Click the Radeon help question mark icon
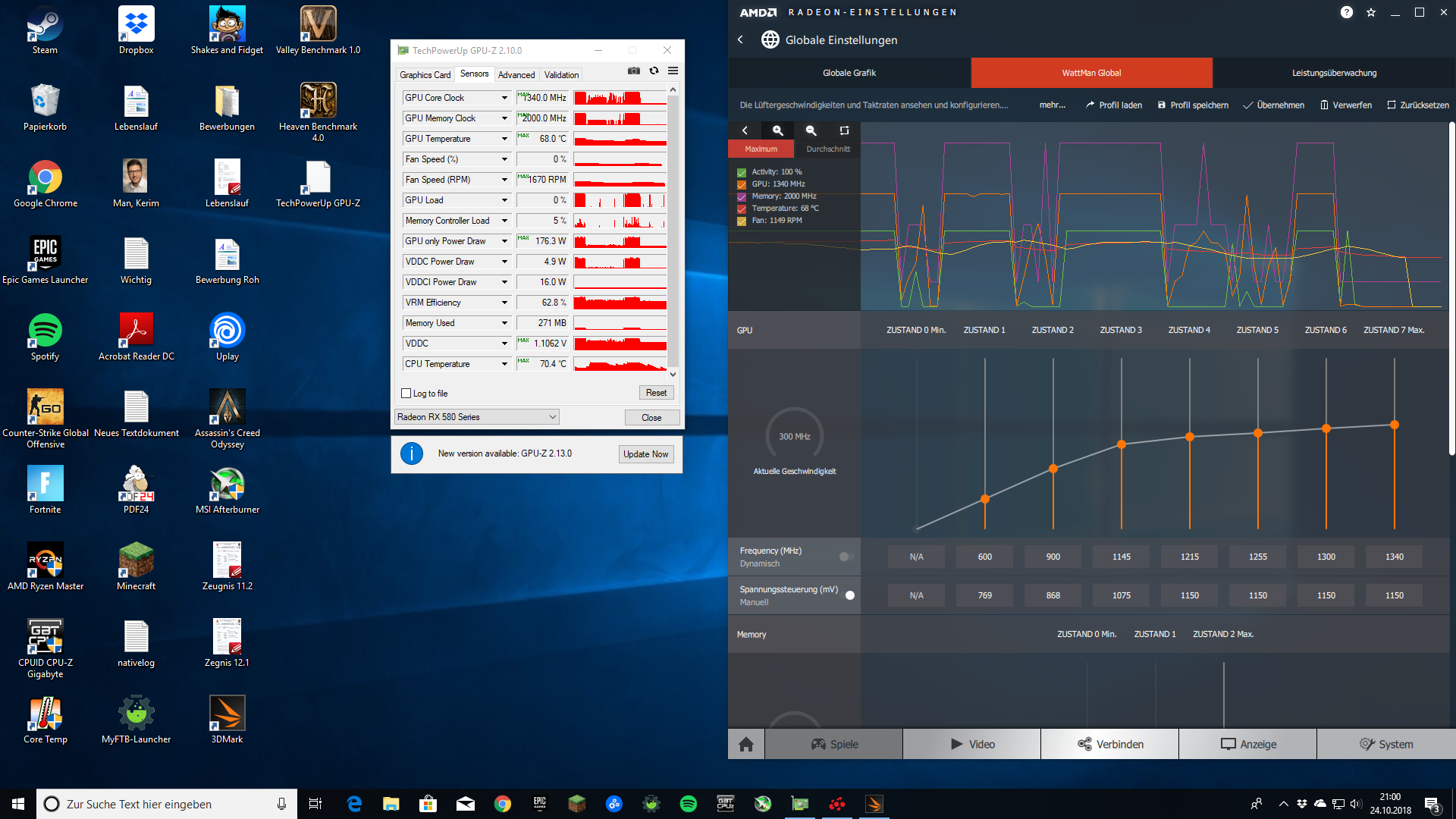 coord(1347,12)
